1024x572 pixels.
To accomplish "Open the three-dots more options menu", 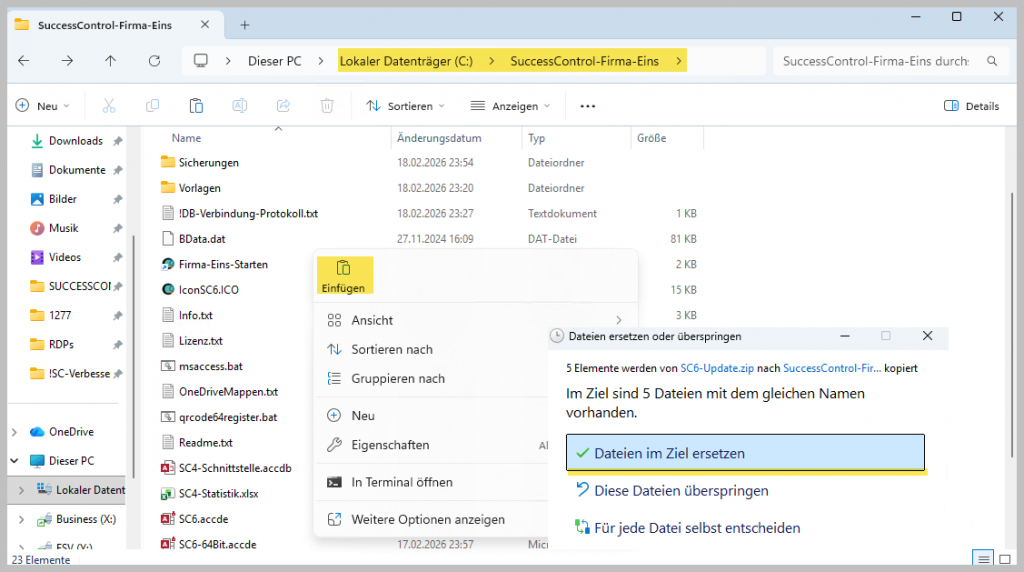I will tap(588, 106).
